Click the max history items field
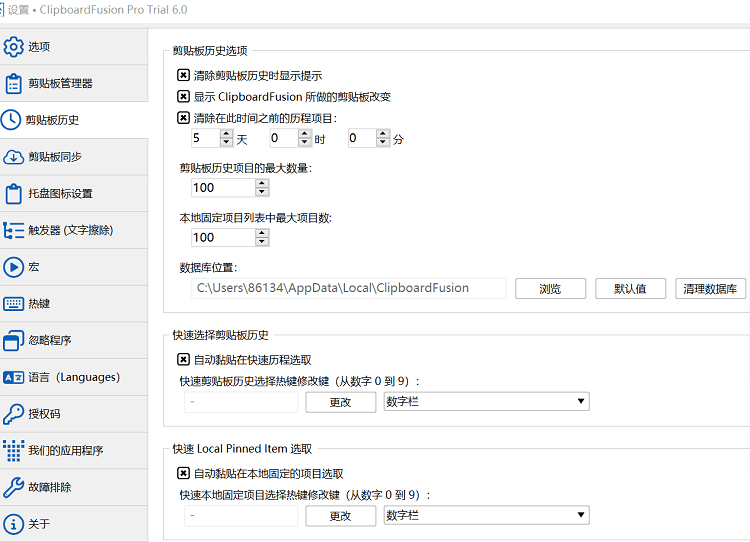 (223, 188)
